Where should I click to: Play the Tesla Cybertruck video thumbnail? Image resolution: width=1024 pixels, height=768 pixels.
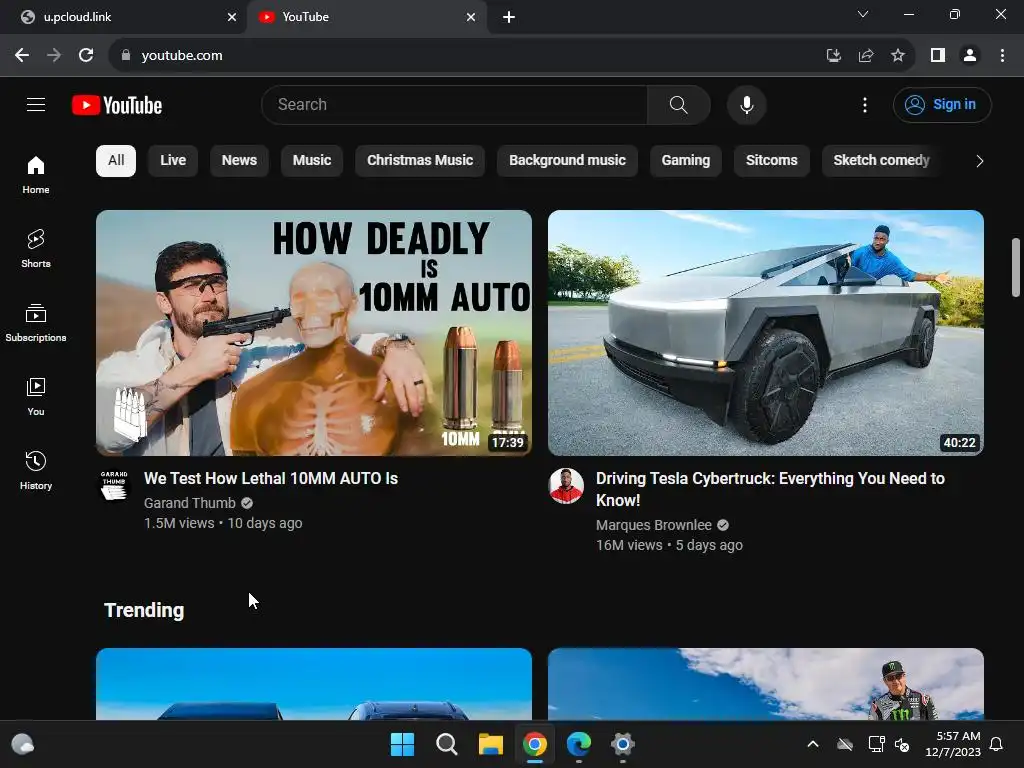pos(765,332)
